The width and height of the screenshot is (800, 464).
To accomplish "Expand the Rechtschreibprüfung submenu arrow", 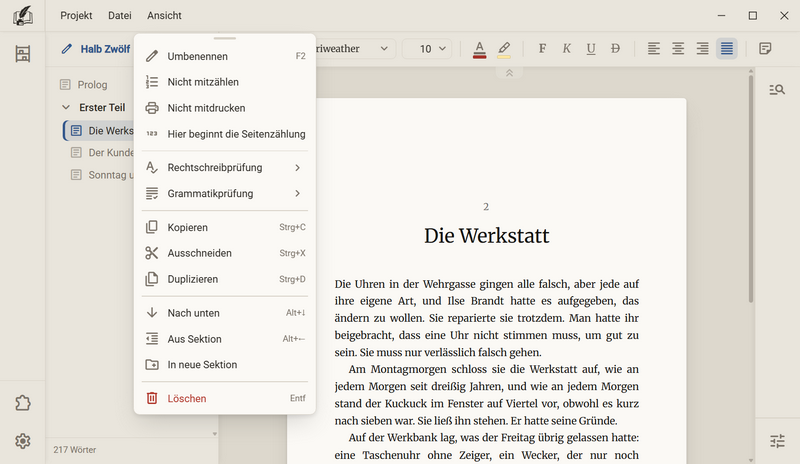I will pos(297,168).
